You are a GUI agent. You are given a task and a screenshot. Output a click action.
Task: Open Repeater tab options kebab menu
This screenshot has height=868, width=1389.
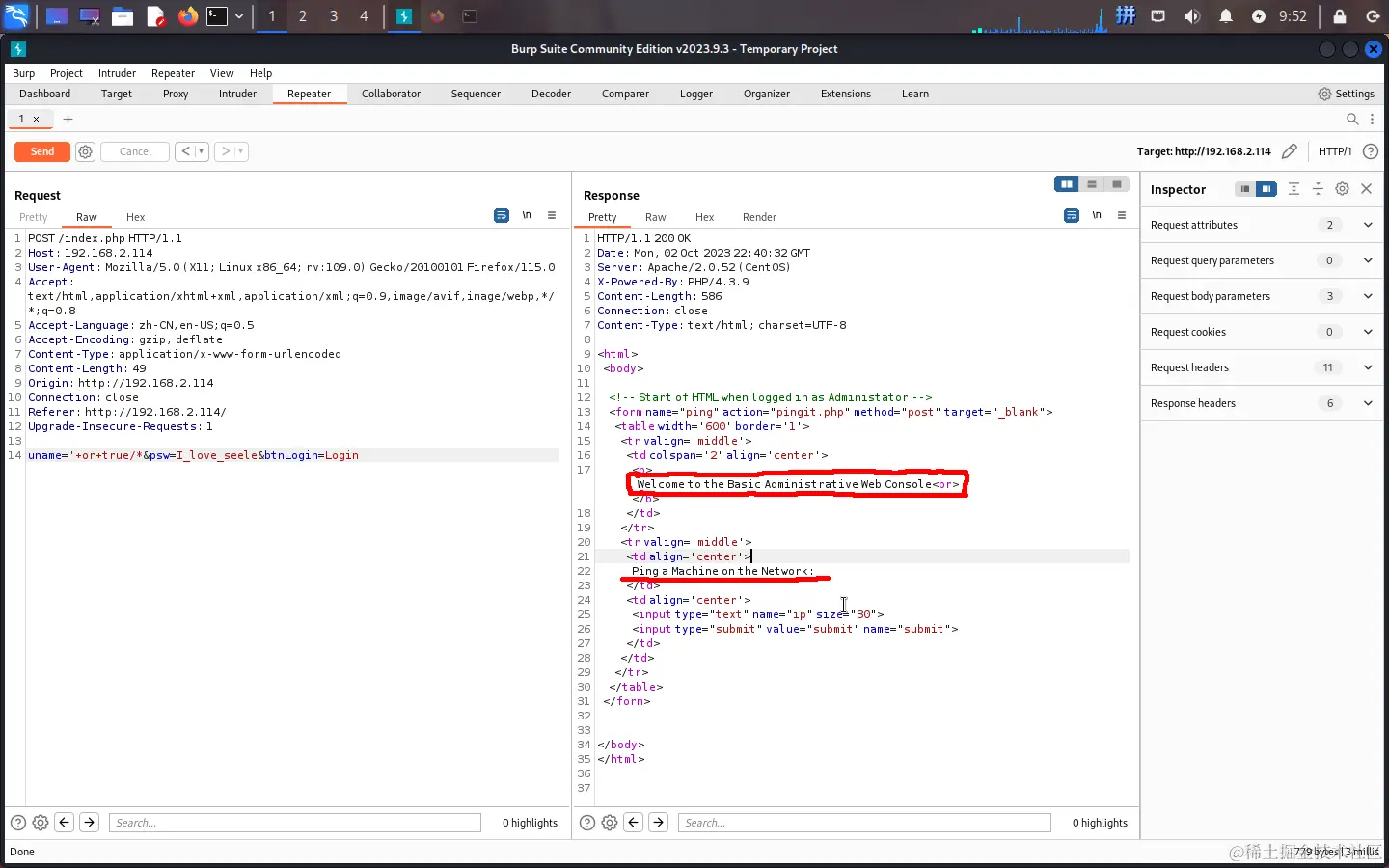[1372, 119]
